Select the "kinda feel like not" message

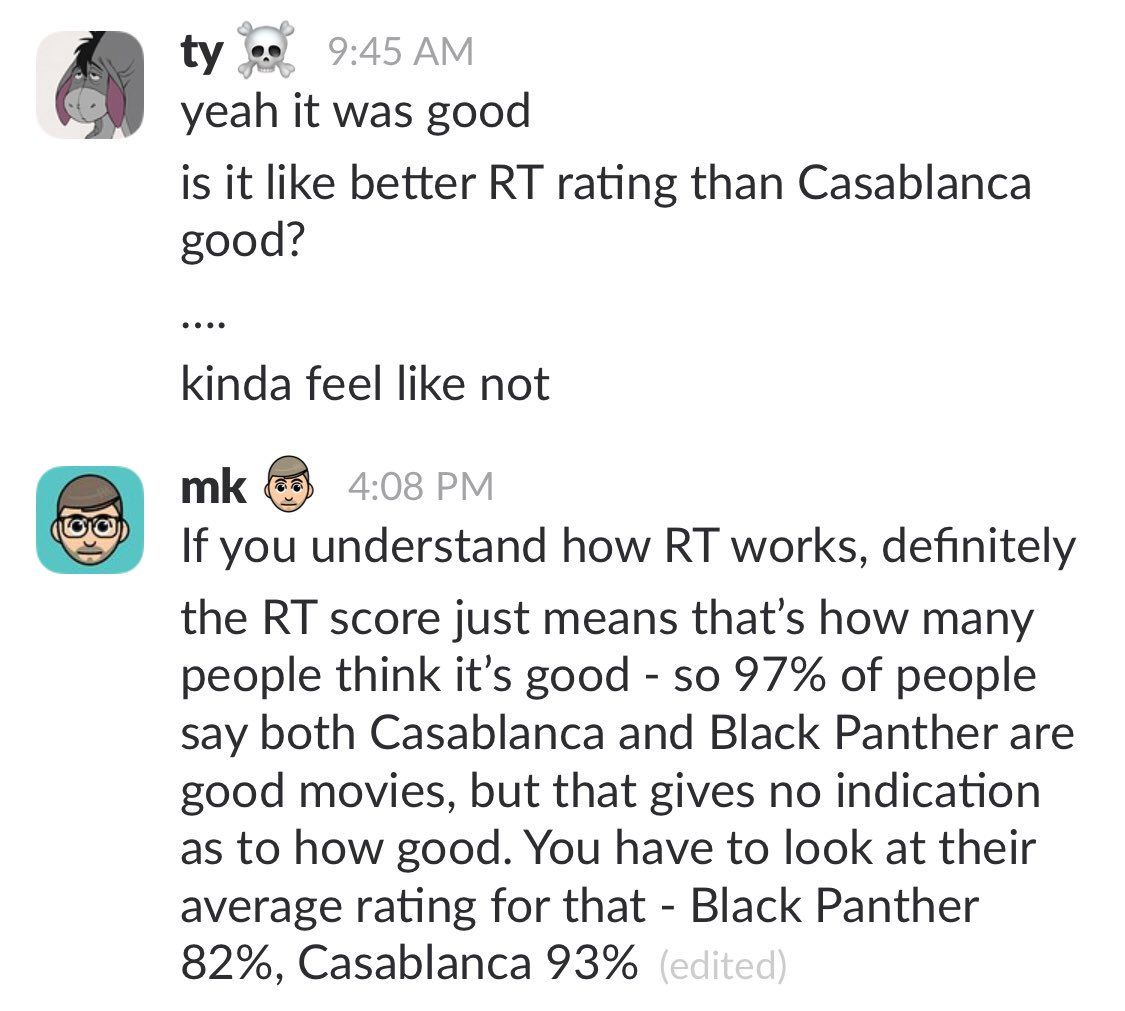[364, 383]
